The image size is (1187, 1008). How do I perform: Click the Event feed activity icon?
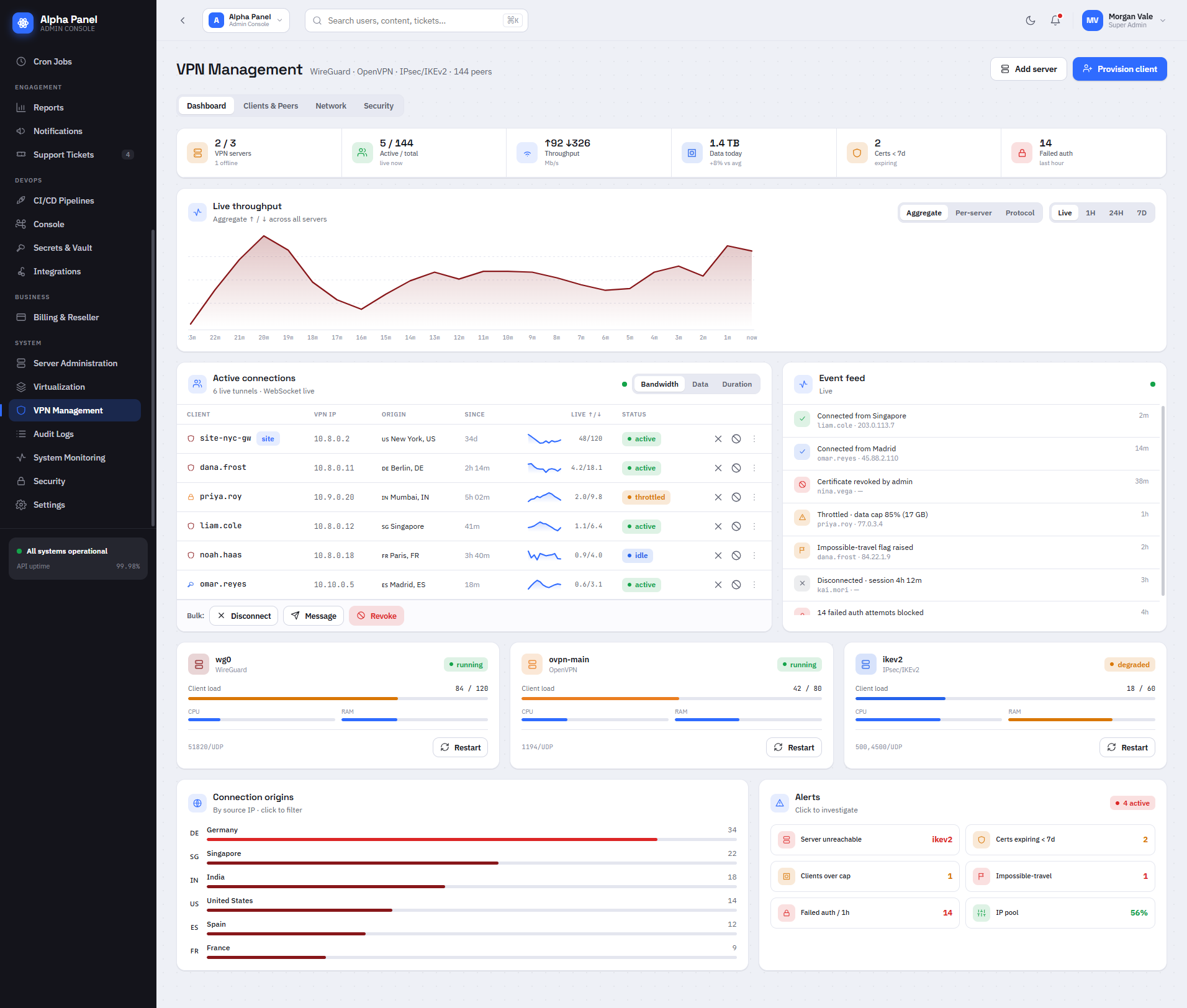803,384
